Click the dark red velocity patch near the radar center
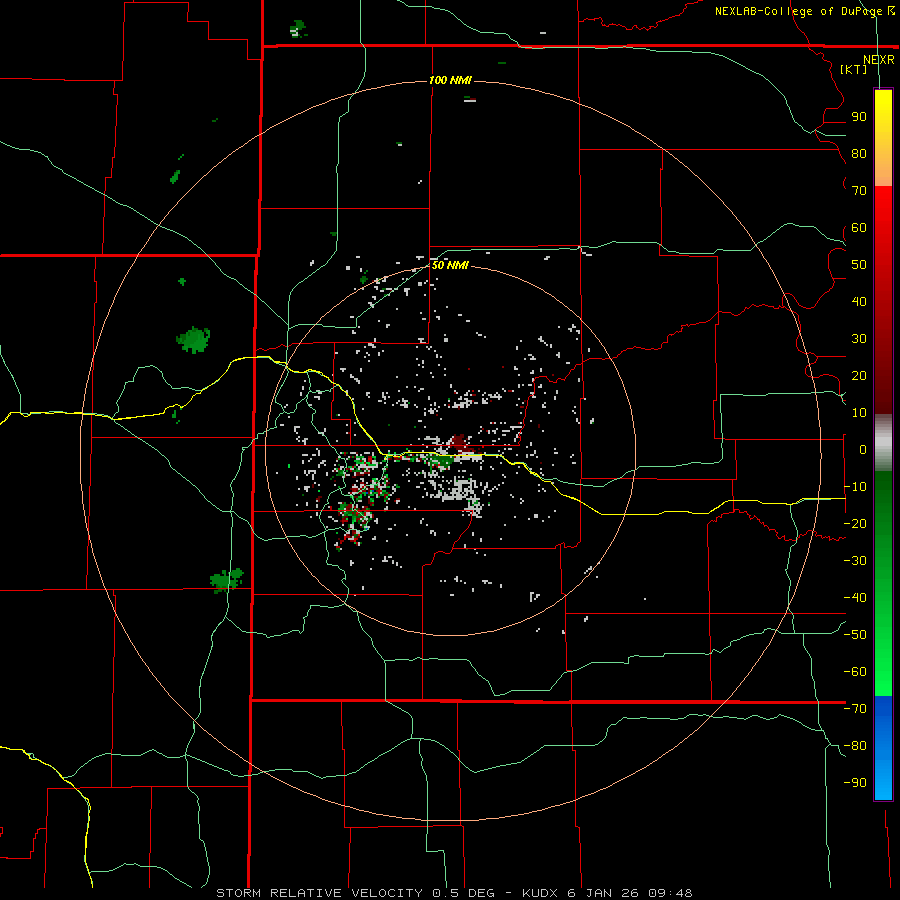 coord(460,442)
